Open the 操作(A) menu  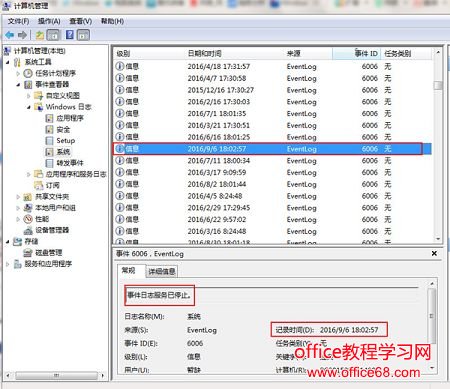[x=49, y=21]
